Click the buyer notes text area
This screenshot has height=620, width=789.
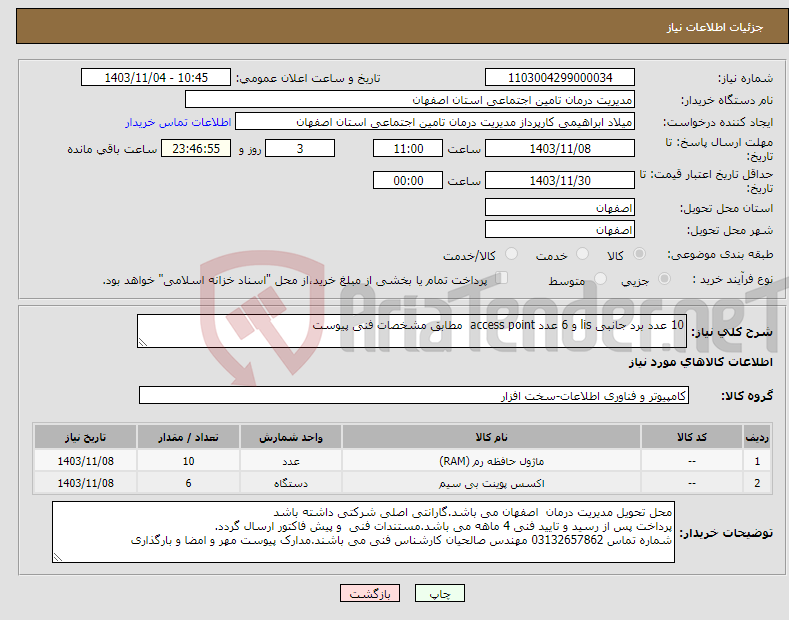(363, 532)
